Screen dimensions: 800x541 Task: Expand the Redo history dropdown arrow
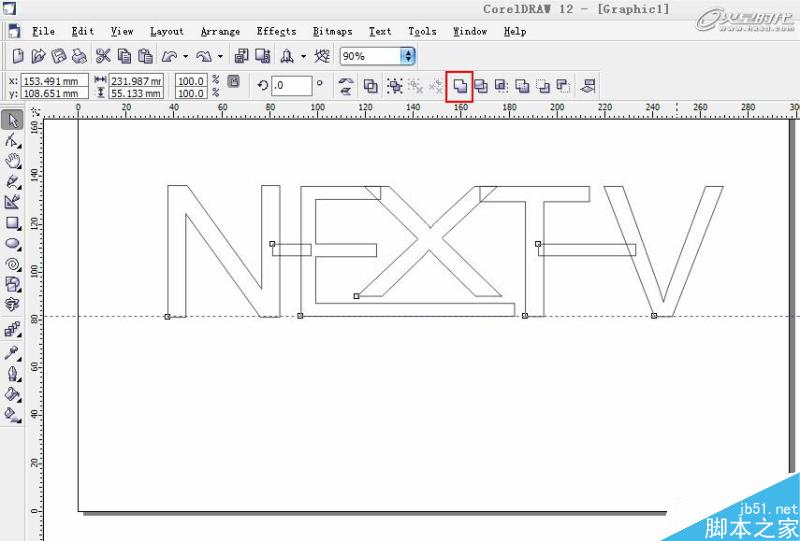click(x=220, y=56)
